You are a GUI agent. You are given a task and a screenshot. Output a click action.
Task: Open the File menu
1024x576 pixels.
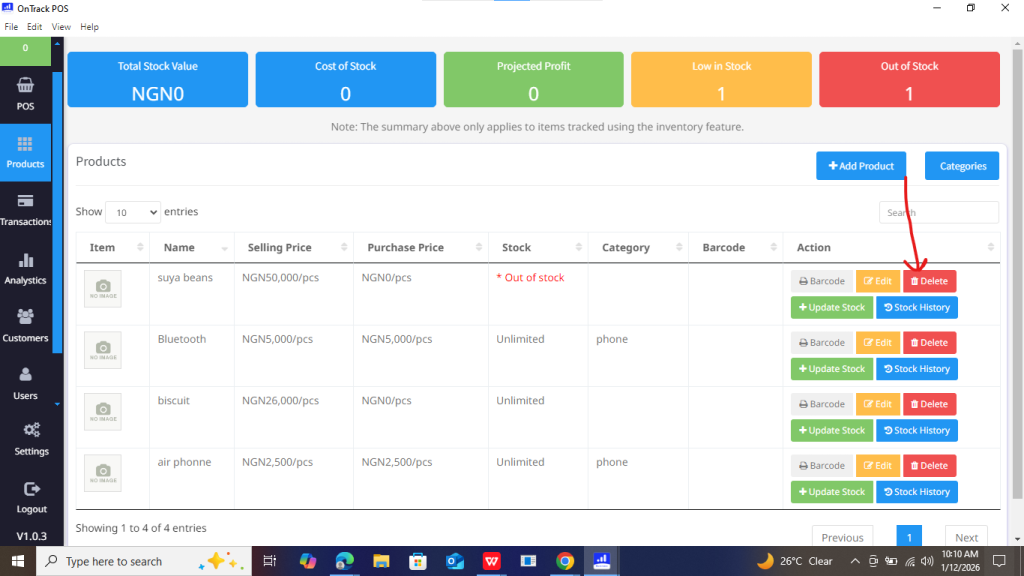(x=11, y=26)
